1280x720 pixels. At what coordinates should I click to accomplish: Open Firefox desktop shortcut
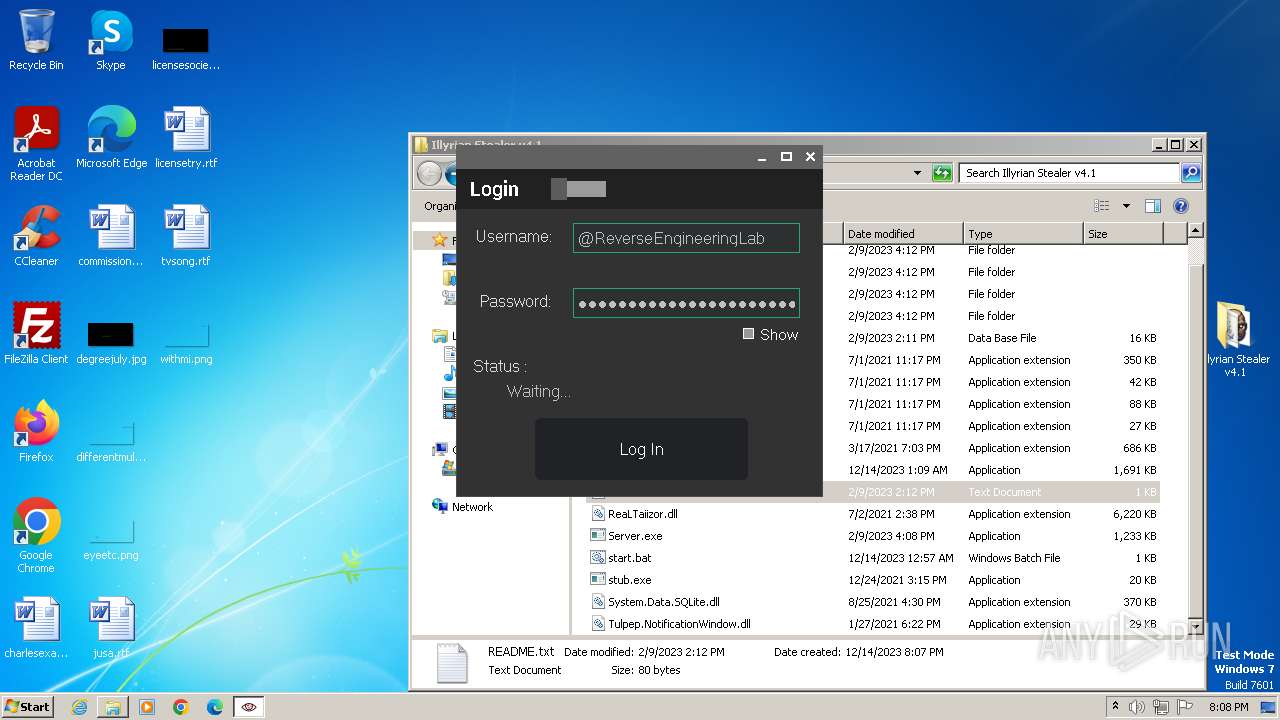pyautogui.click(x=36, y=432)
